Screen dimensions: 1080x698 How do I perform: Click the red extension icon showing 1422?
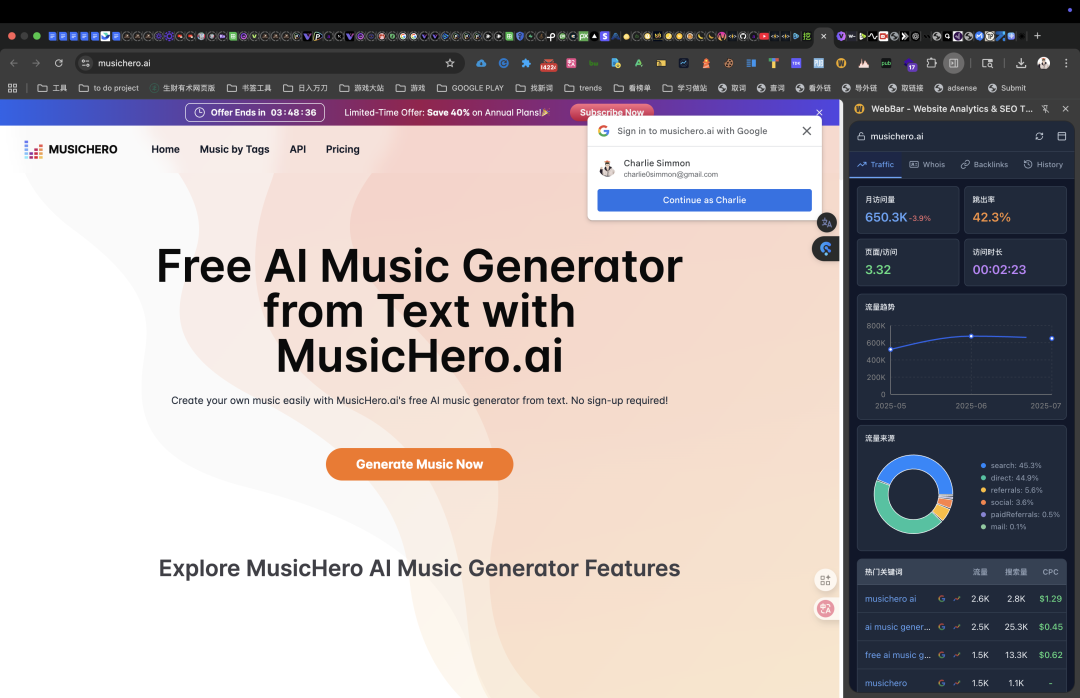(x=548, y=64)
